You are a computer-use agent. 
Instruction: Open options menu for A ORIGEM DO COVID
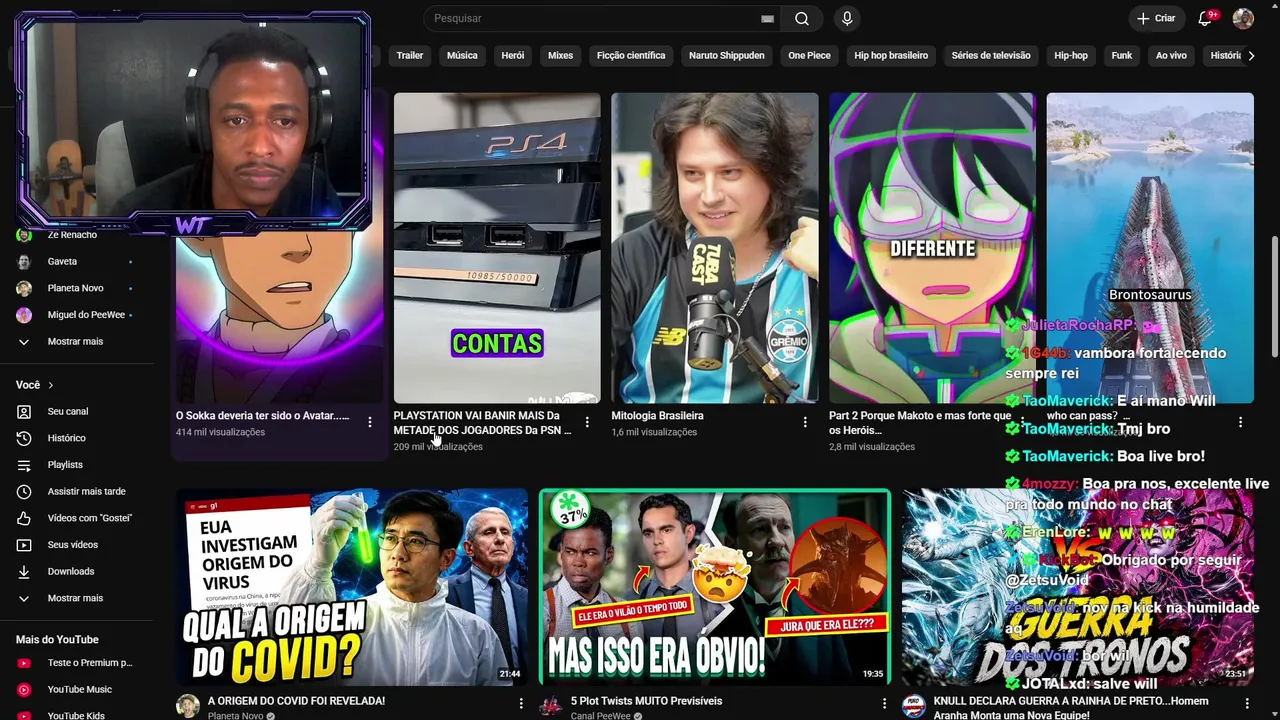click(520, 704)
